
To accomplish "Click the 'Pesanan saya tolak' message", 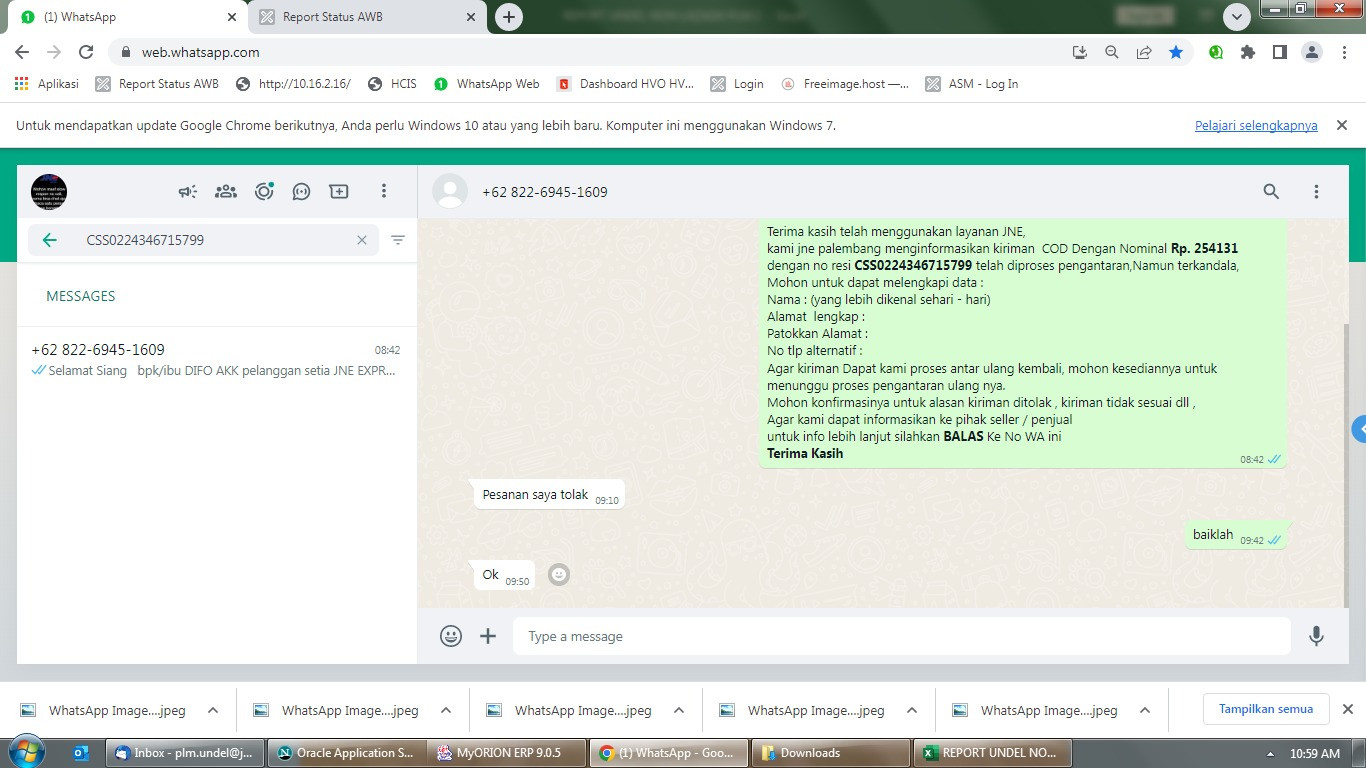I will click(x=549, y=495).
